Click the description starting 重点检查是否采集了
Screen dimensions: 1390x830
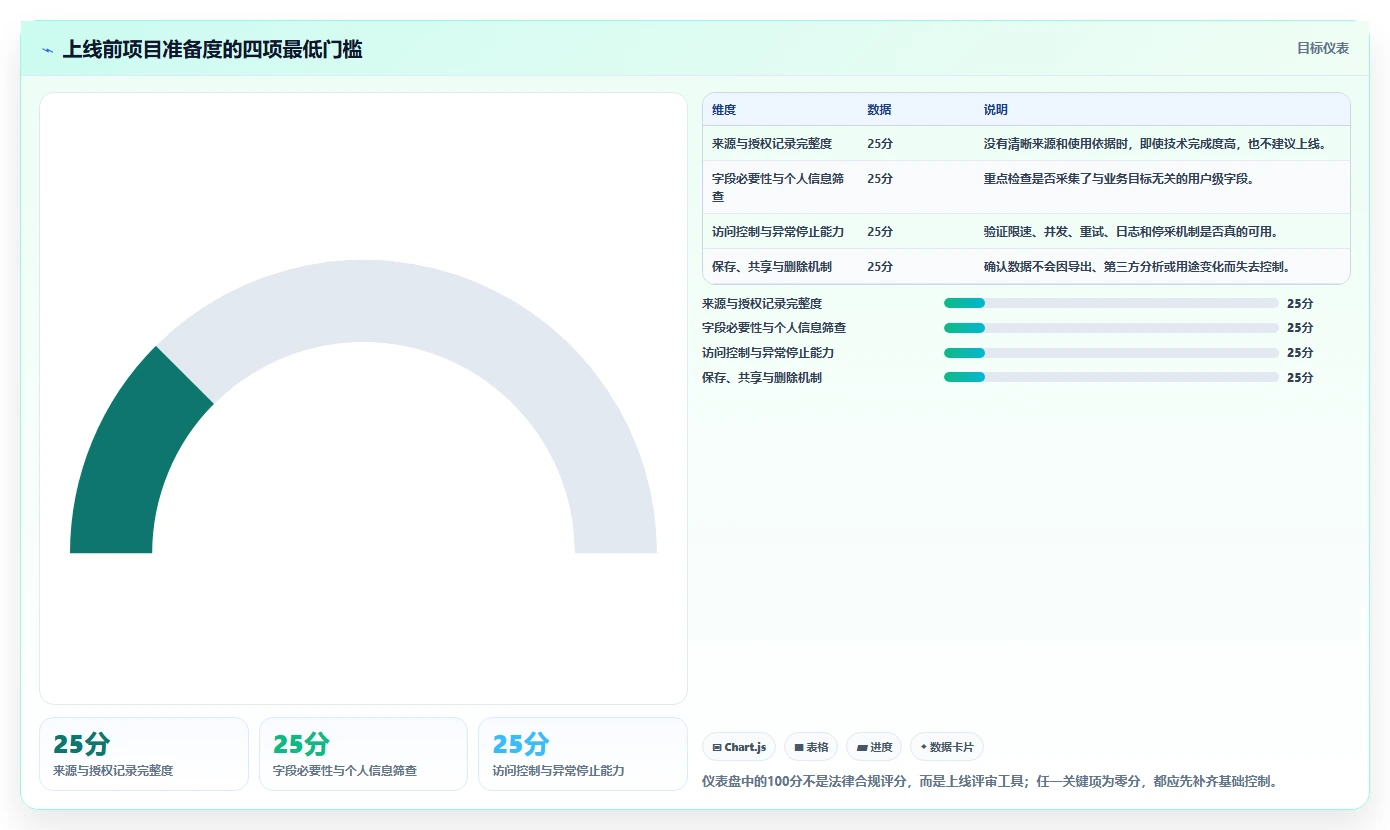(1118, 179)
